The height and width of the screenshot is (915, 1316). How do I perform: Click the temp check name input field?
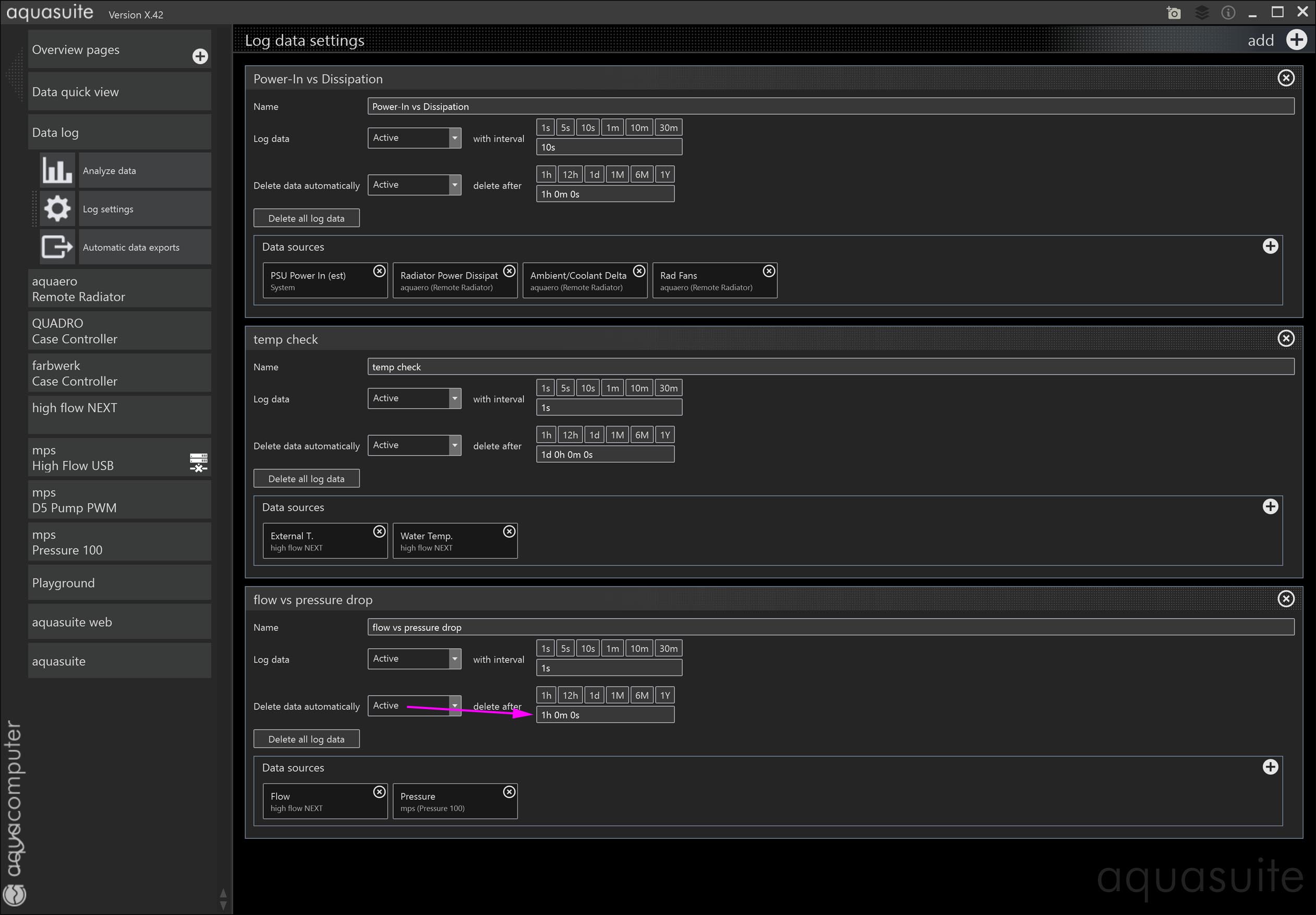click(x=830, y=367)
